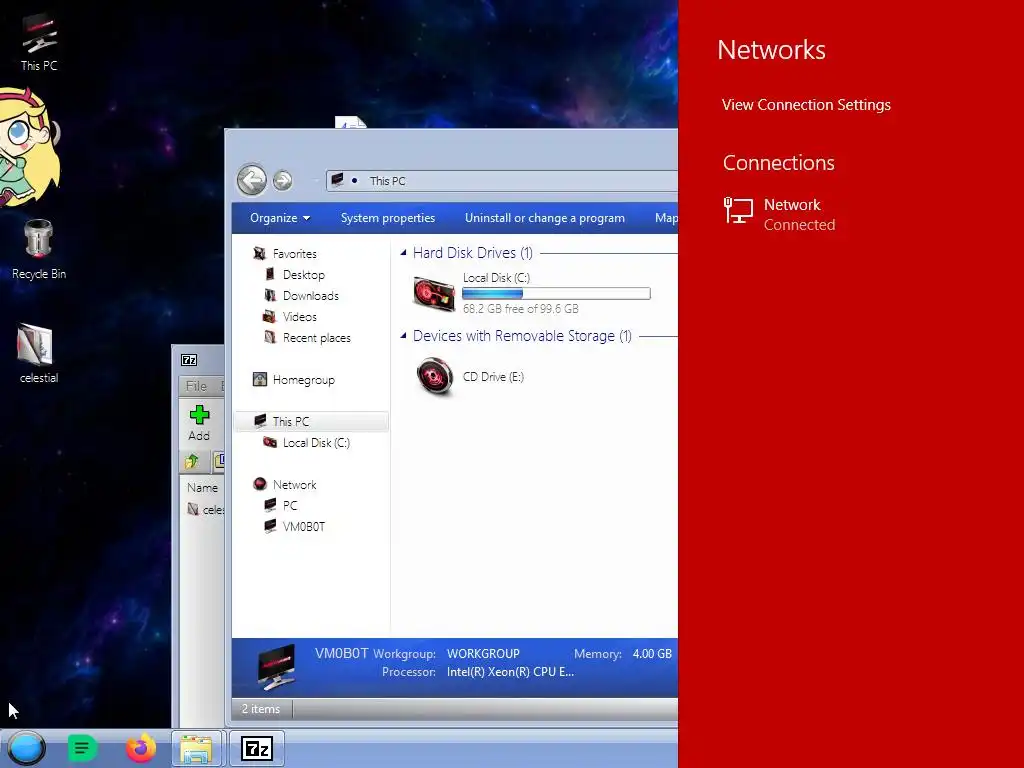
Task: Click the VM0B0T computer icon in details pane
Action: coord(277,667)
